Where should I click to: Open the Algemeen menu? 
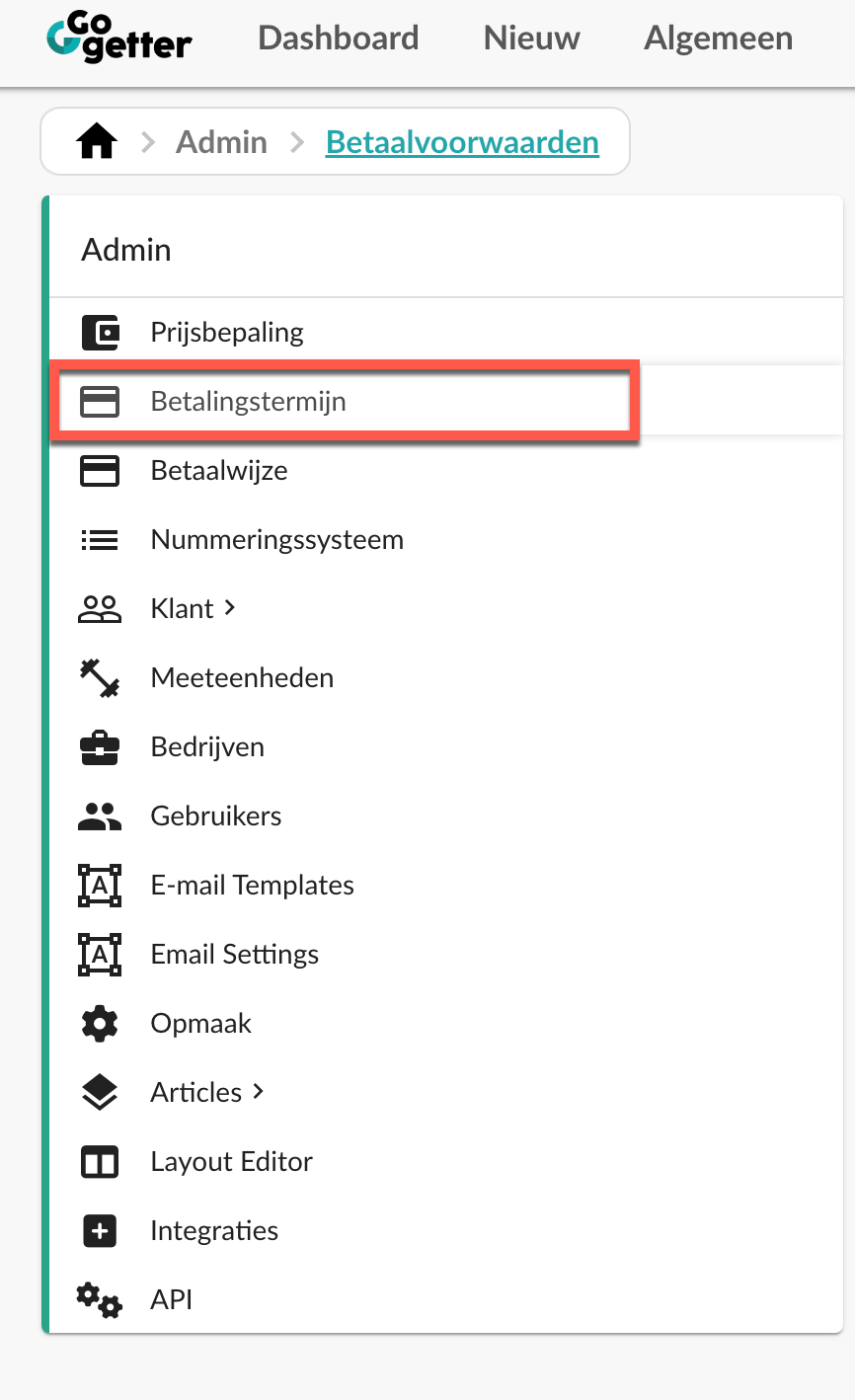click(x=719, y=39)
